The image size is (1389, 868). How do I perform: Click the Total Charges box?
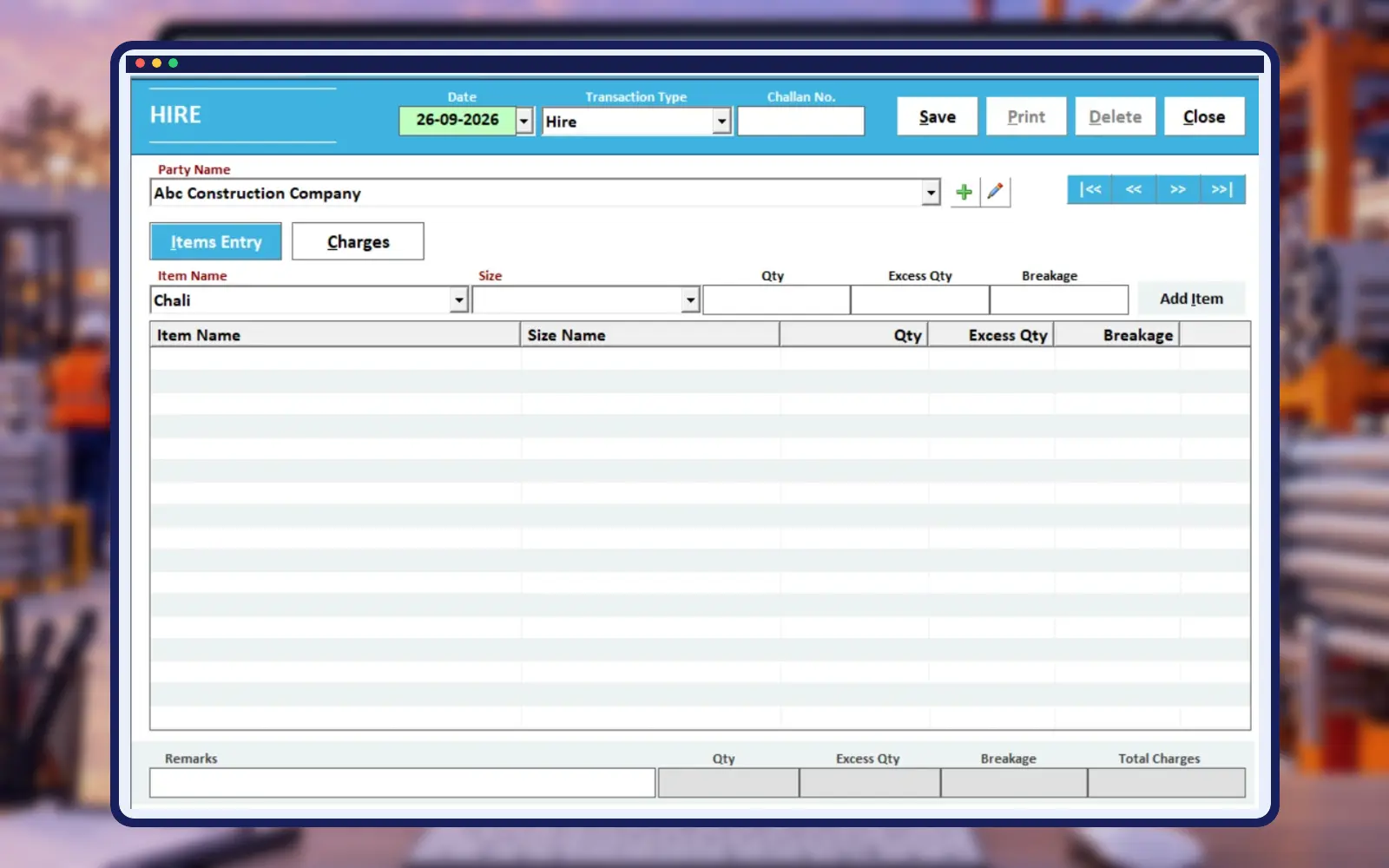coord(1167,782)
